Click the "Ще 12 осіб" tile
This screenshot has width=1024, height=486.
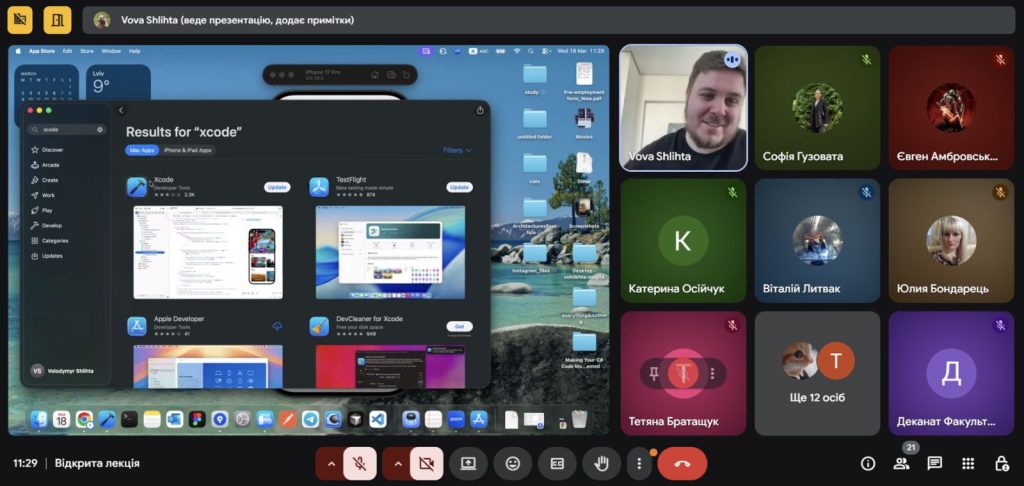coord(817,373)
